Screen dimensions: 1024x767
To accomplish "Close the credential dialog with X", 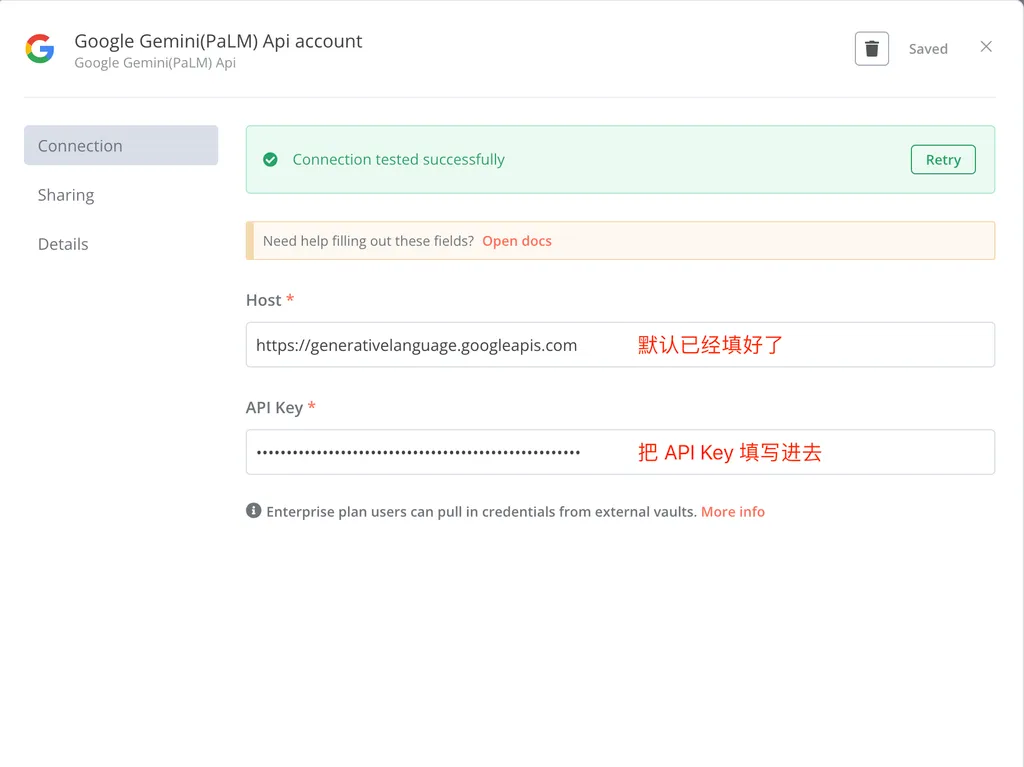I will tap(986, 46).
